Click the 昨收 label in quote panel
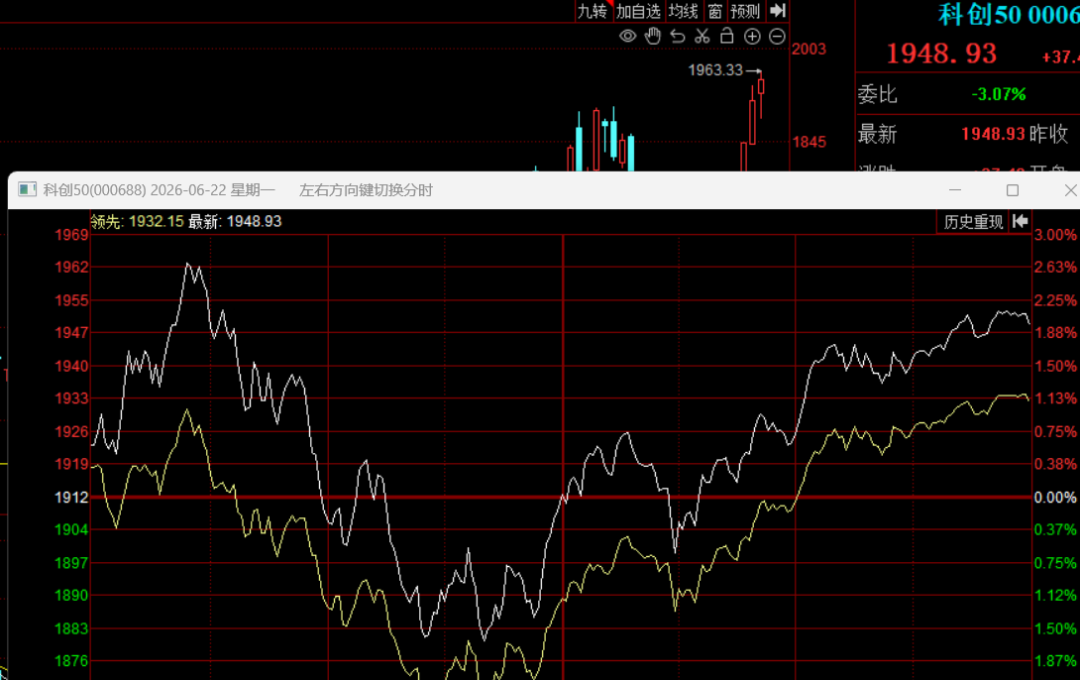 point(1049,134)
